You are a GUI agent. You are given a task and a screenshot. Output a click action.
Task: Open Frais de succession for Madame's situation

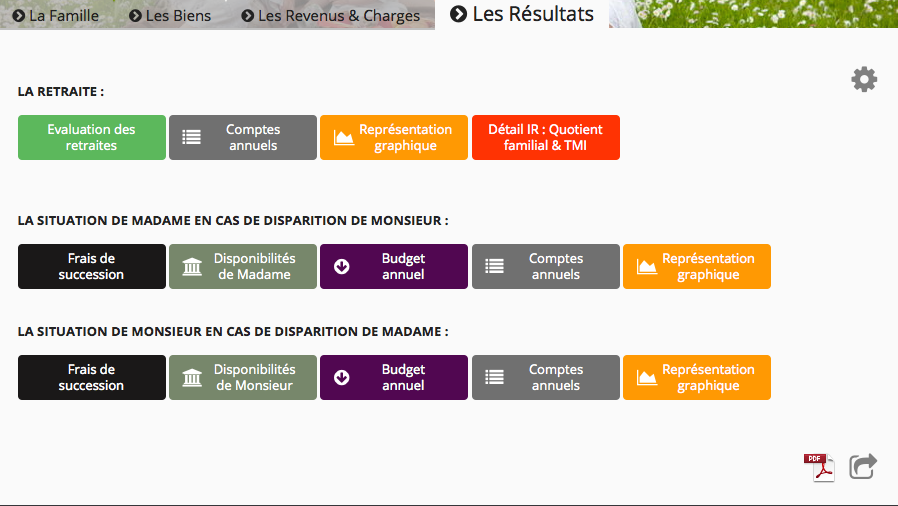point(92,267)
